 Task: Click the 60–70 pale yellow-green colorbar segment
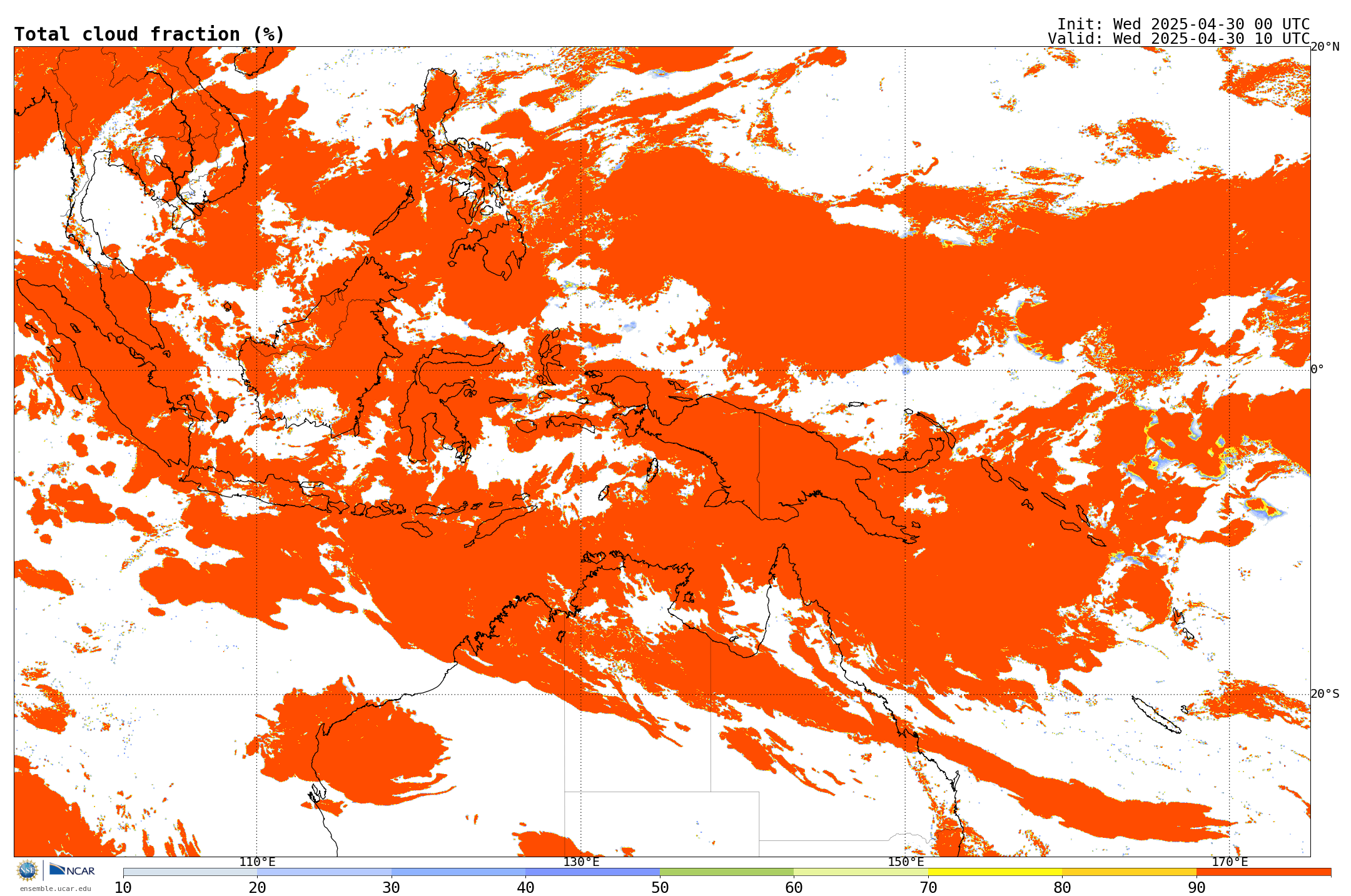click(x=861, y=872)
